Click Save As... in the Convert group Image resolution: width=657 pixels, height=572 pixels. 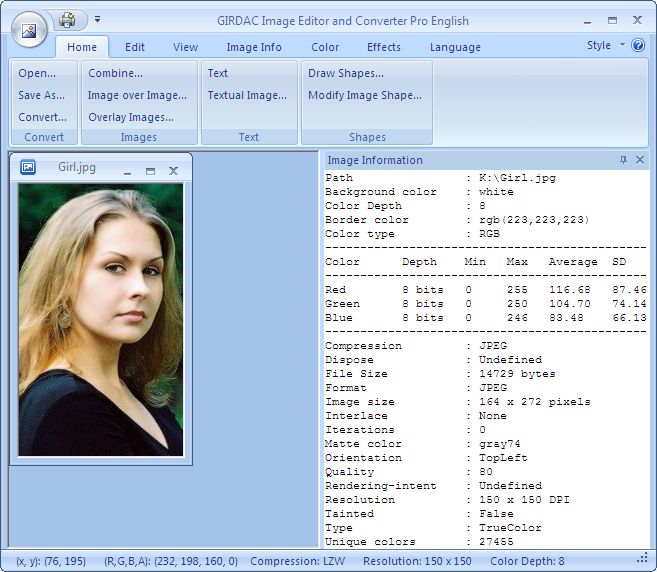click(41, 95)
